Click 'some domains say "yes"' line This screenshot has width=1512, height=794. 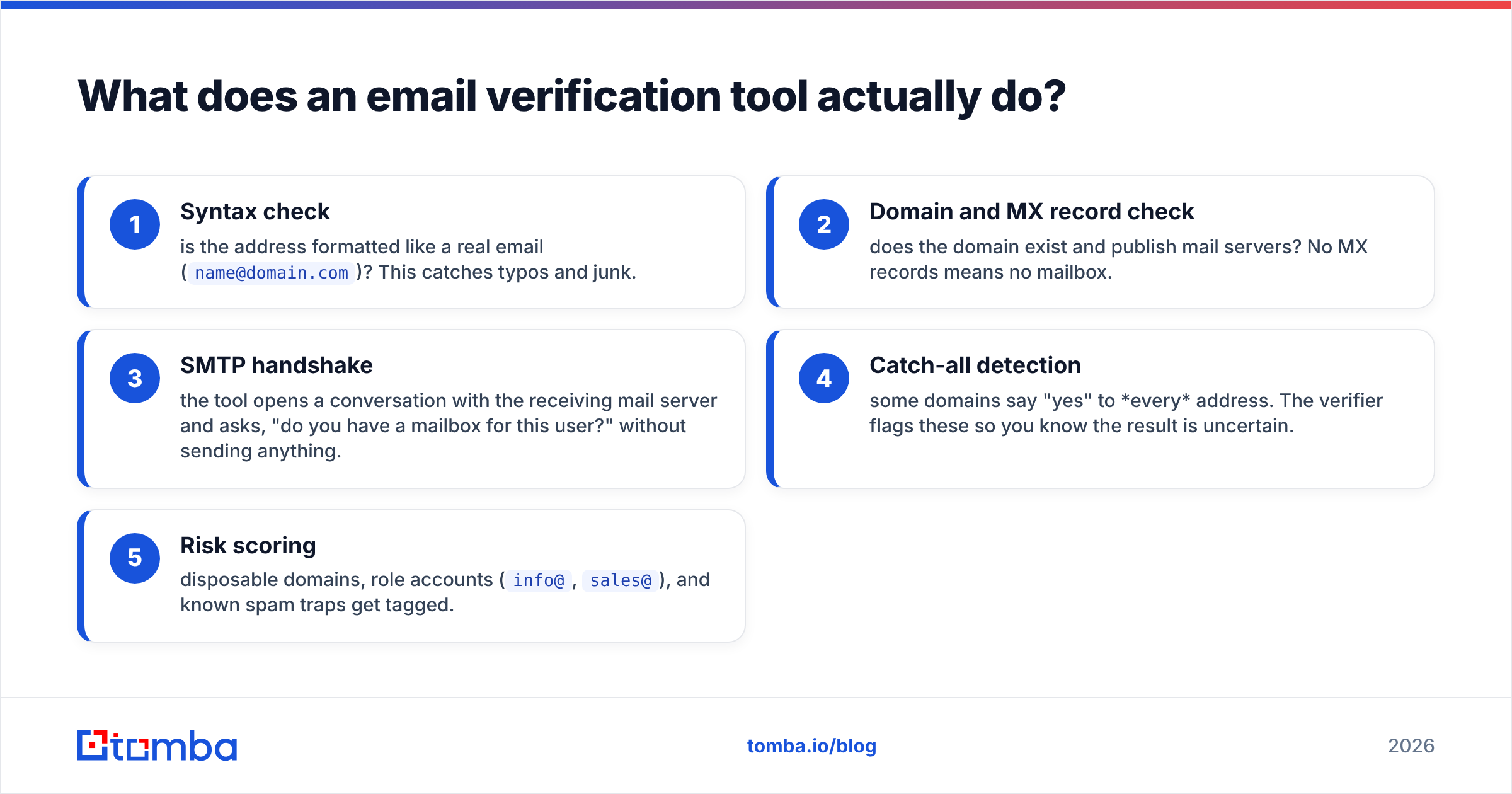[1126, 401]
